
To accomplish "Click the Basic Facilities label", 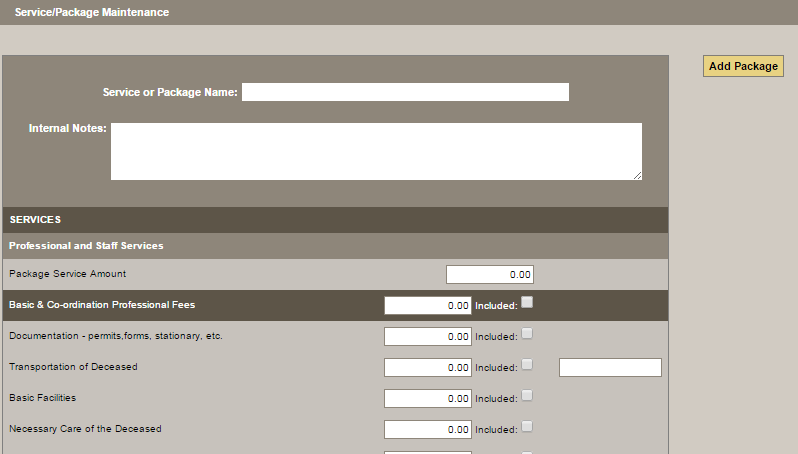I will [x=42, y=398].
